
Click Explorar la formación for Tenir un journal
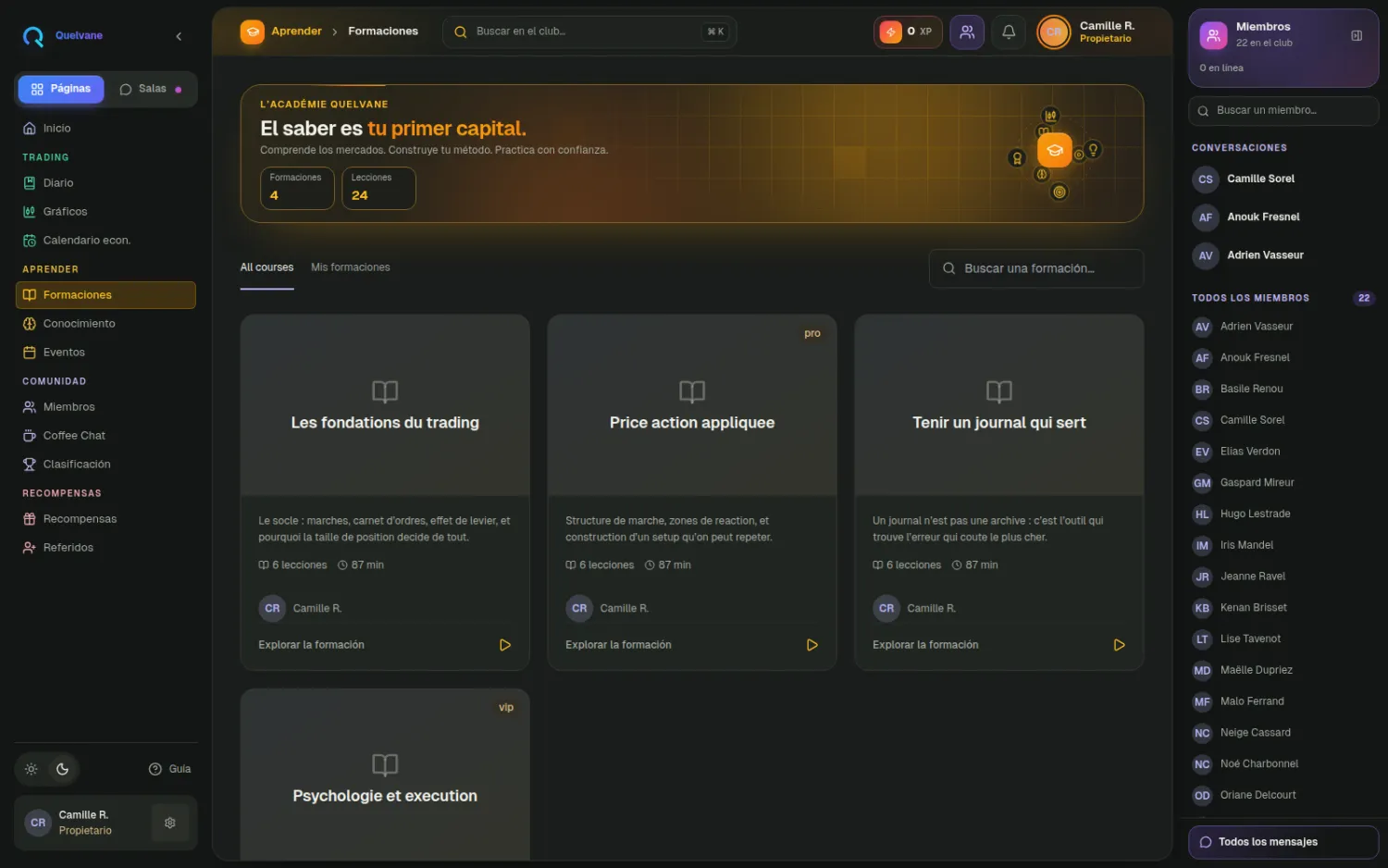(925, 645)
